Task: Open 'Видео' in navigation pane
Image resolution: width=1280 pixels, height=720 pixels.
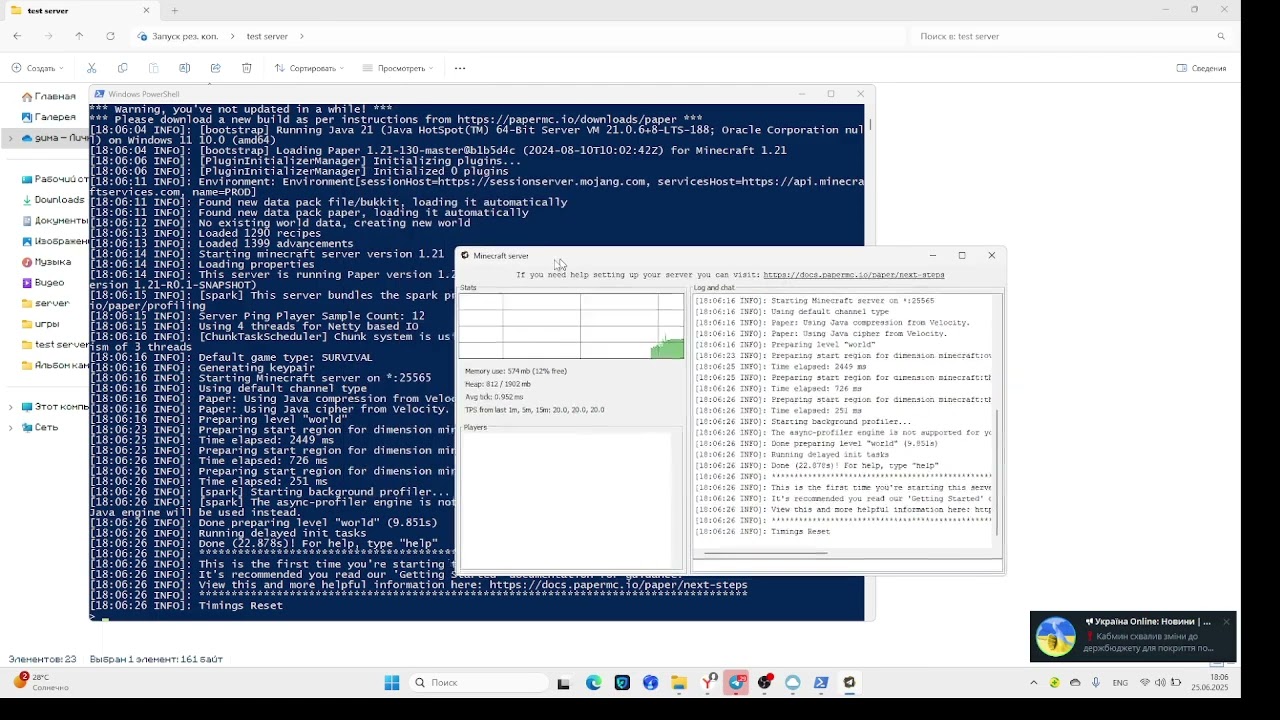Action: [43, 283]
